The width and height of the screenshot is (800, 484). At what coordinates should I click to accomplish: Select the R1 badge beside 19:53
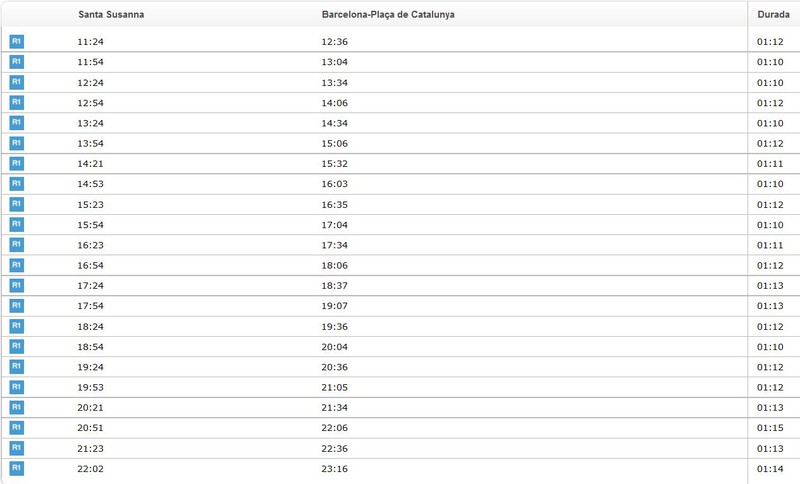(x=16, y=387)
